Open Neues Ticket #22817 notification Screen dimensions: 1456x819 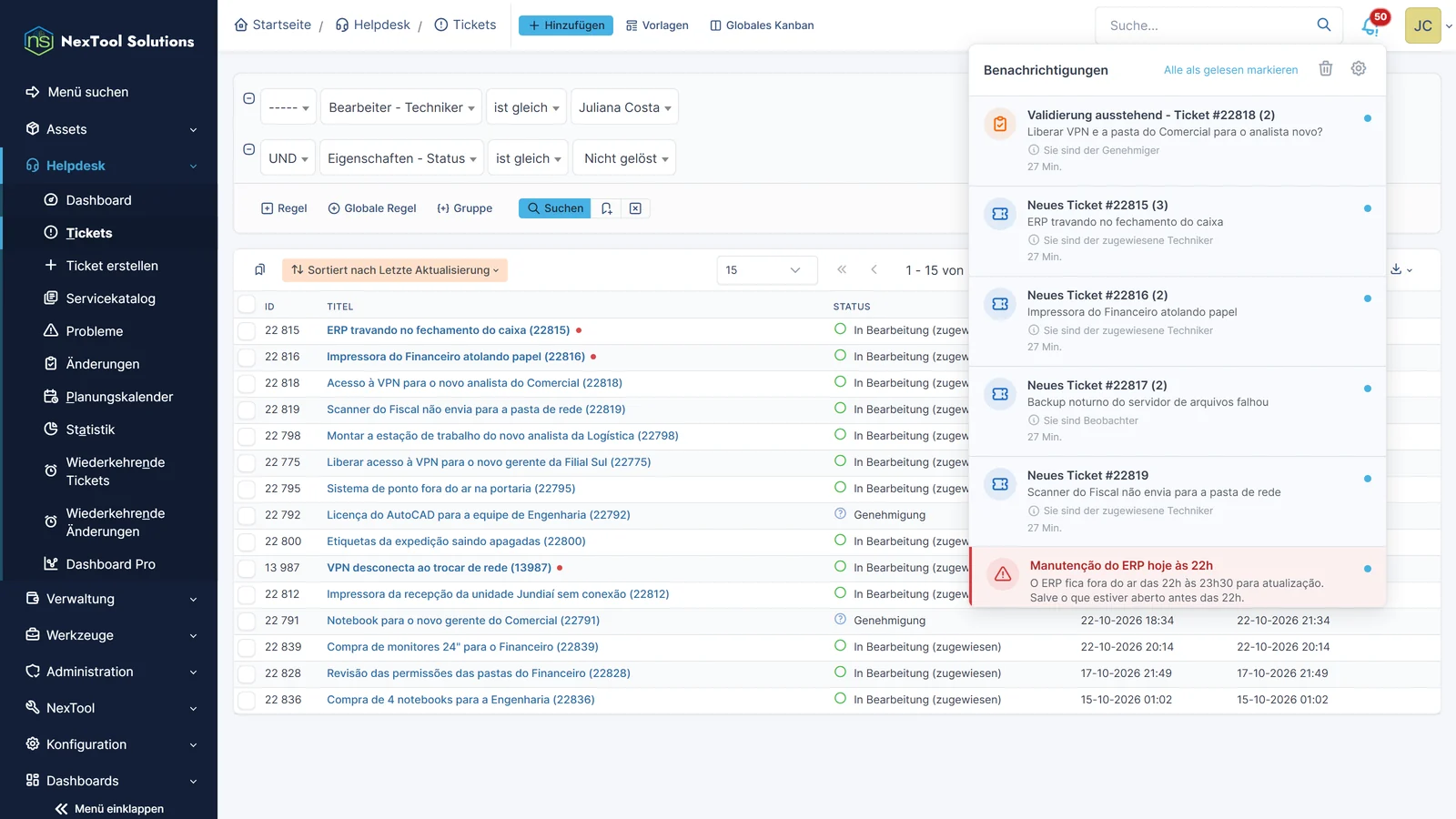[1178, 411]
